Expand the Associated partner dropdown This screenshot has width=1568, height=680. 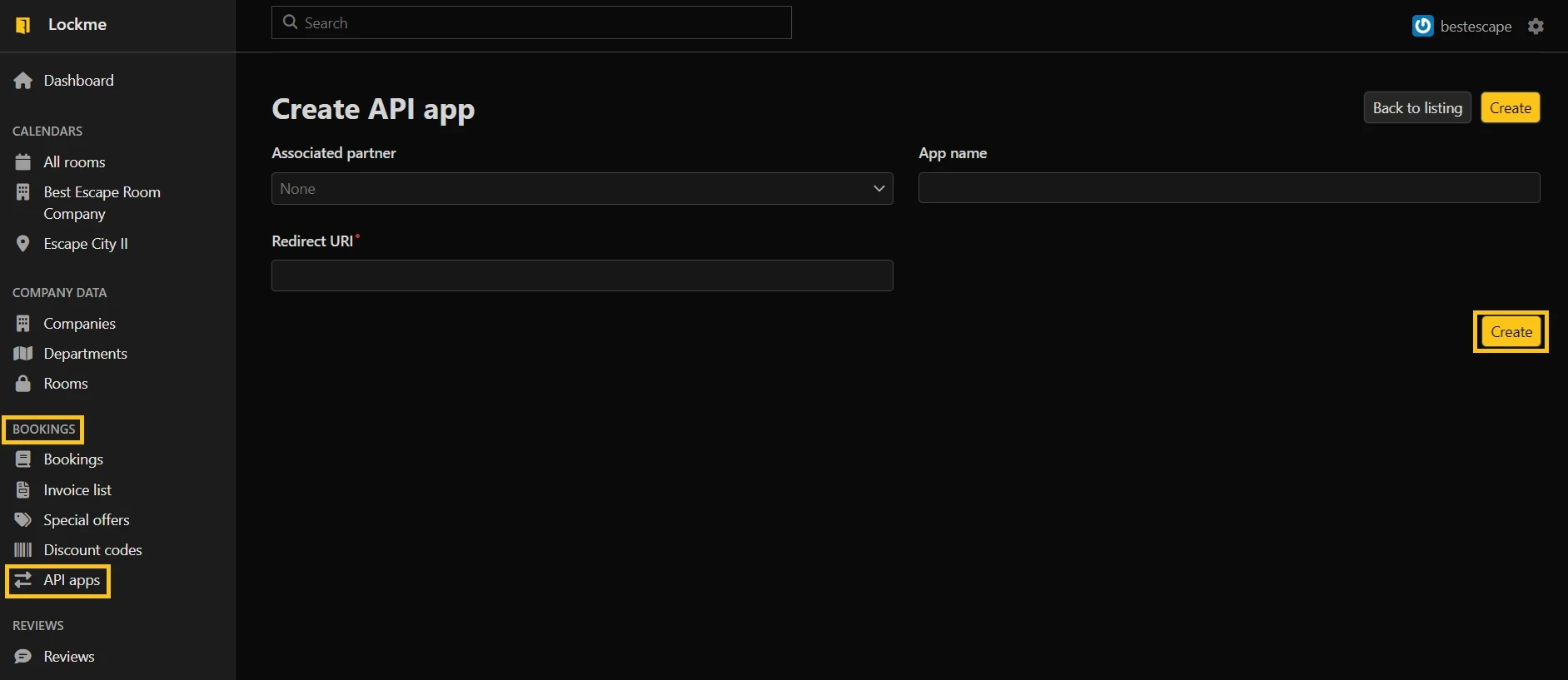(x=582, y=189)
